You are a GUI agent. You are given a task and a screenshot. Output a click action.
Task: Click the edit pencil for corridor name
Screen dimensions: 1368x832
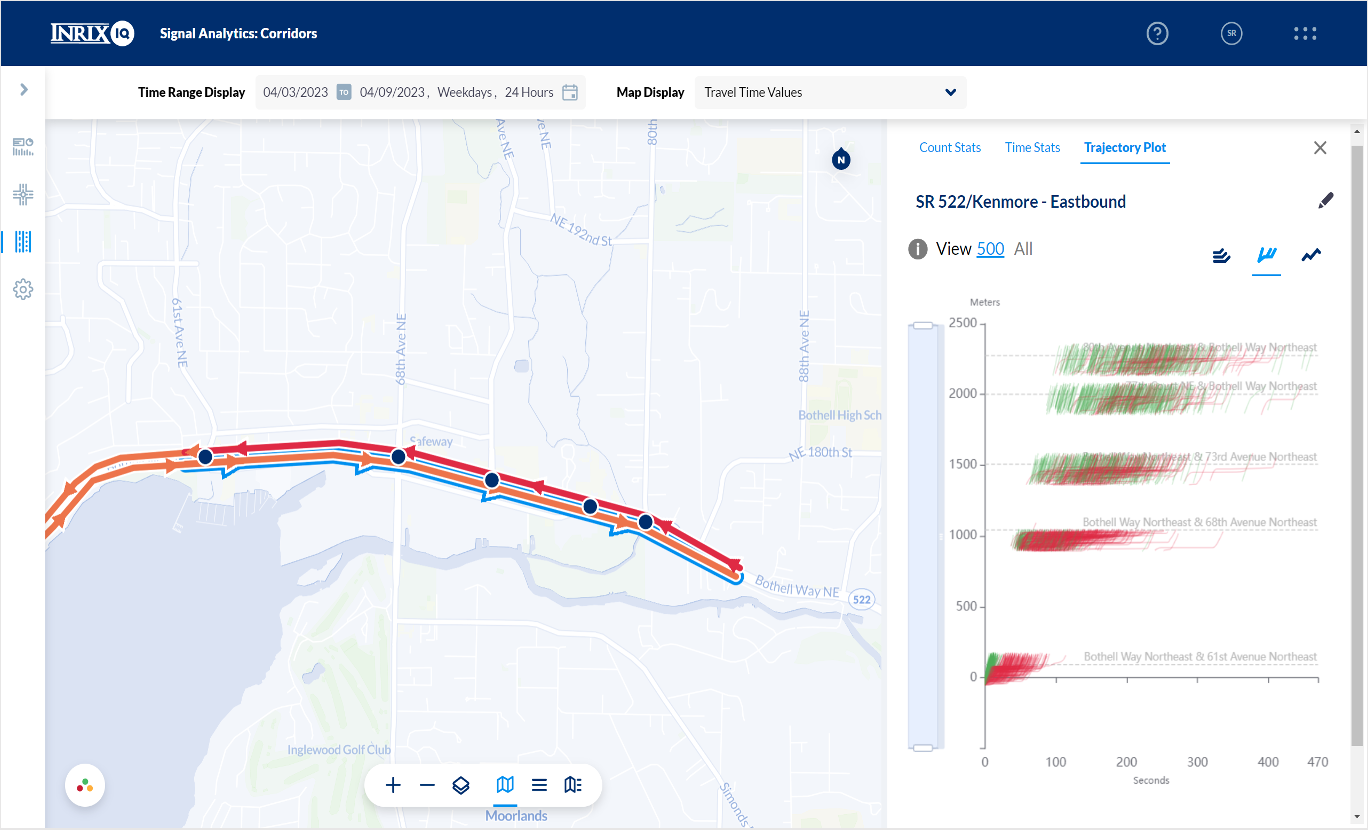1326,201
